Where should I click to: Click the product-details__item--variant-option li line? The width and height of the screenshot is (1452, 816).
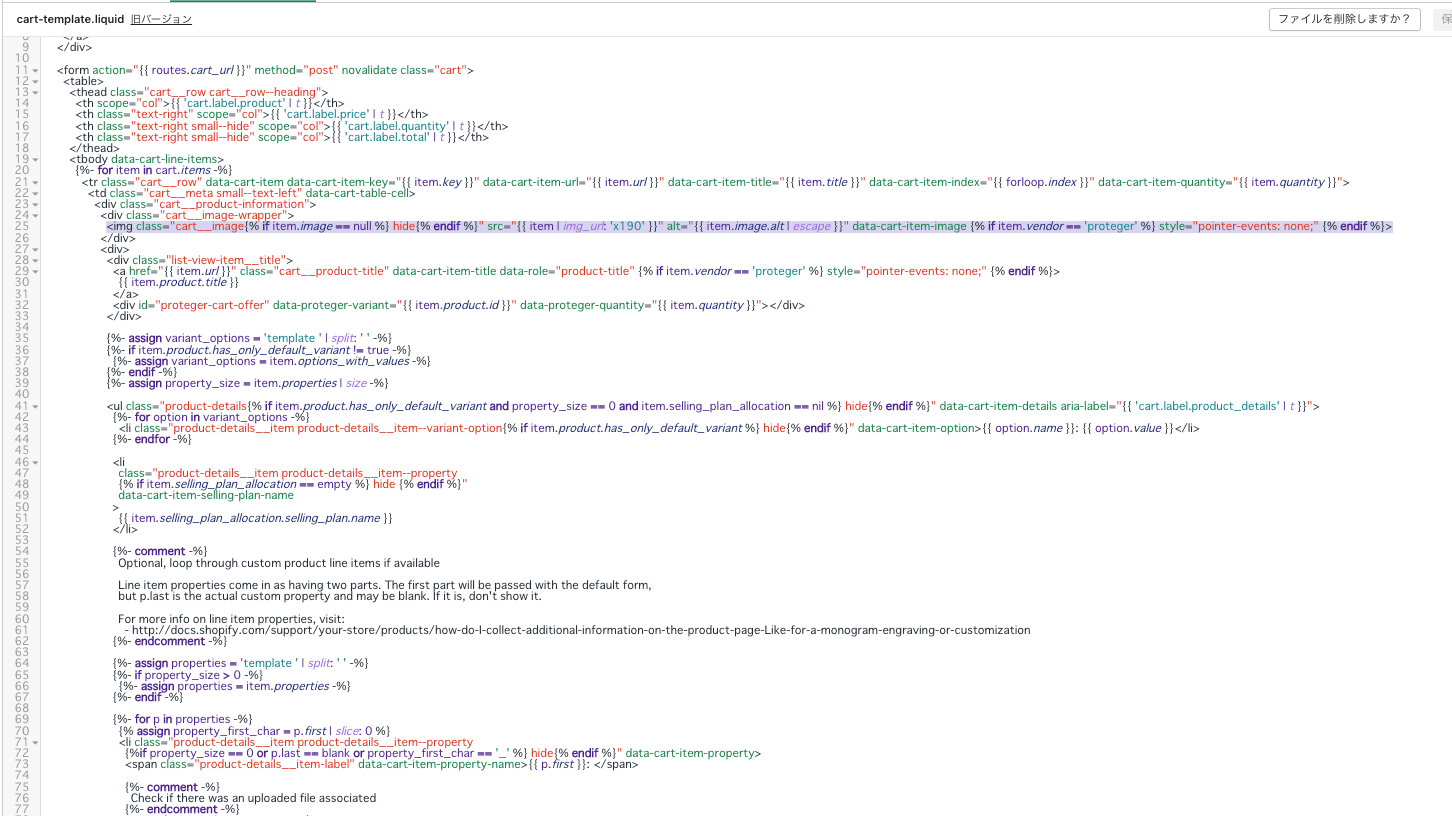(659, 429)
